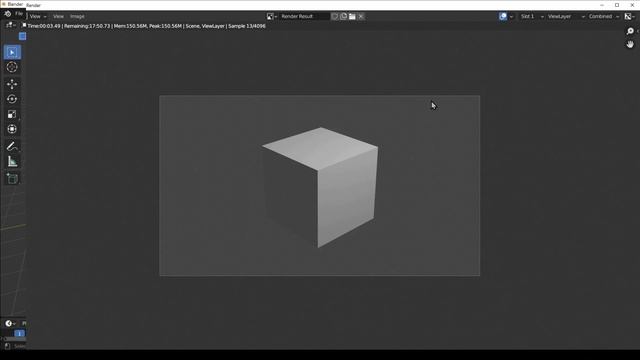The height and width of the screenshot is (360, 640).
Task: Select the Rotate tool
Action: [x=12, y=99]
